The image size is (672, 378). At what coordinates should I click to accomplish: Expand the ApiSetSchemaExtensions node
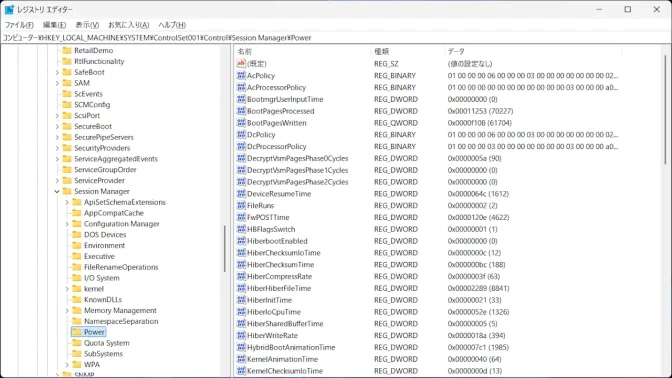point(67,202)
